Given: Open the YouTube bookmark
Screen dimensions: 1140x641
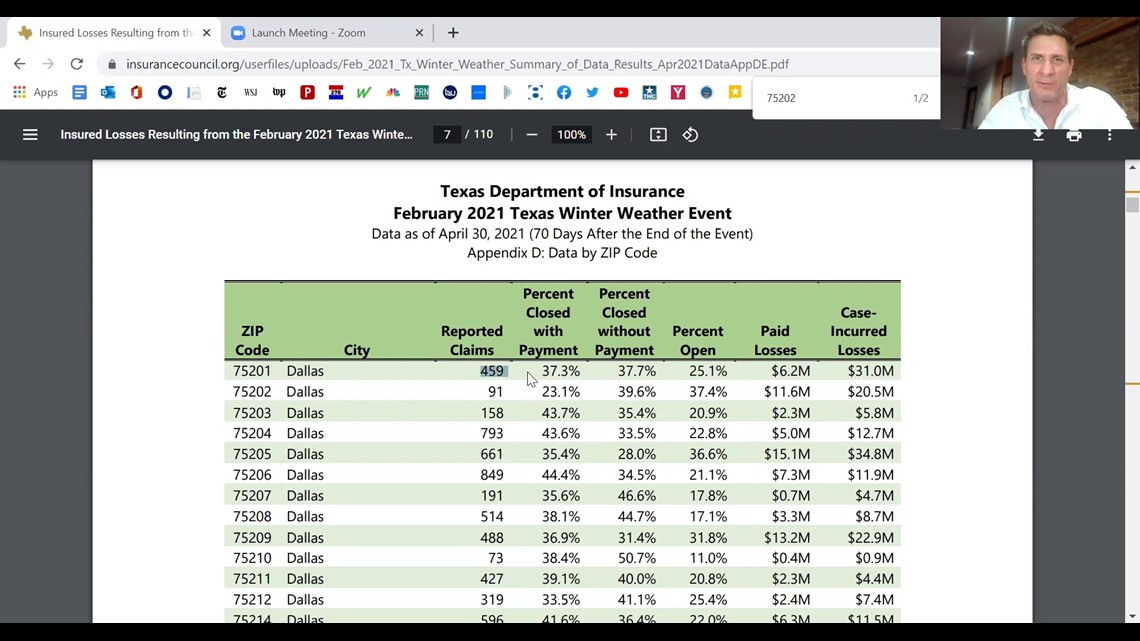Looking at the screenshot, I should tap(621, 92).
